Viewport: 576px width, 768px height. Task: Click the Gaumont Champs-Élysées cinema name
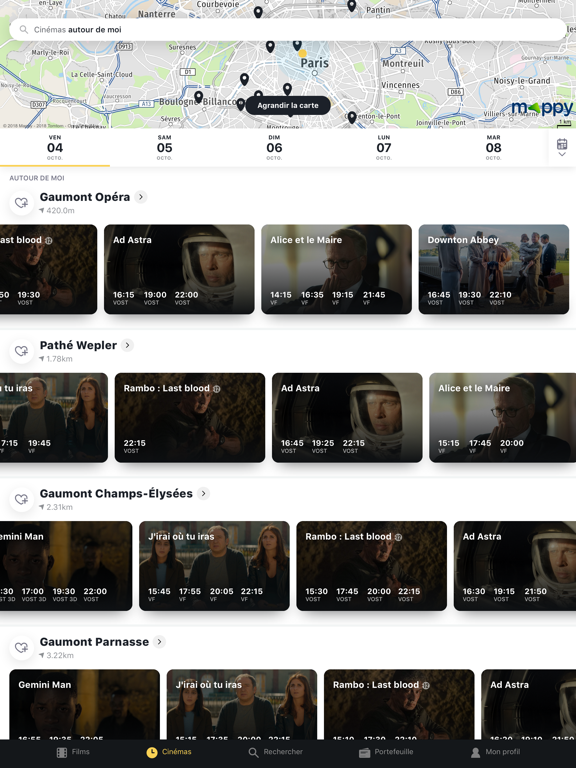[116, 493]
